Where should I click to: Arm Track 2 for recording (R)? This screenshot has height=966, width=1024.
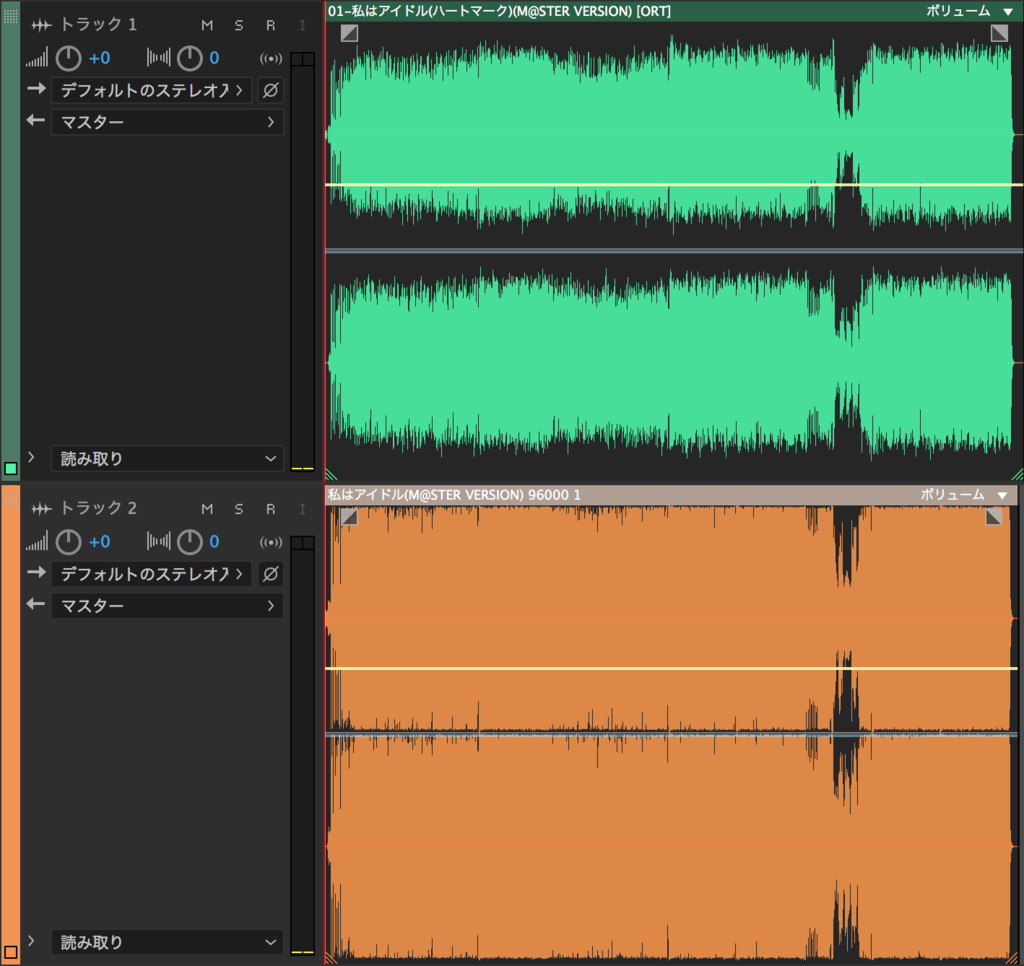point(270,508)
